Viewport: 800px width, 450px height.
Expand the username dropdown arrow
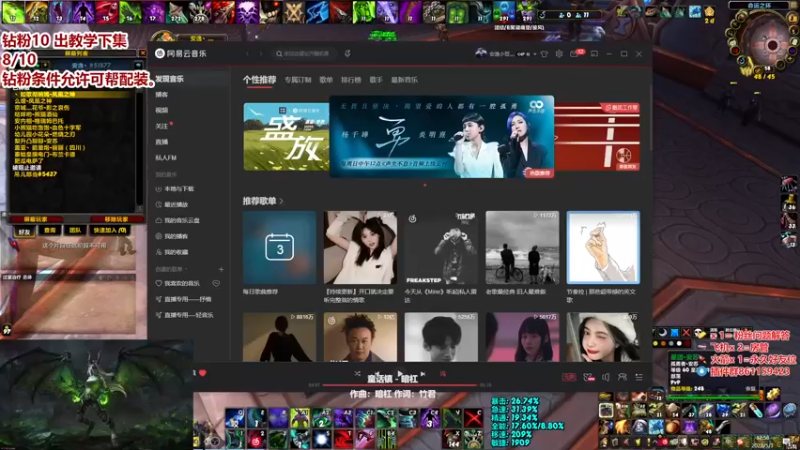coord(535,54)
